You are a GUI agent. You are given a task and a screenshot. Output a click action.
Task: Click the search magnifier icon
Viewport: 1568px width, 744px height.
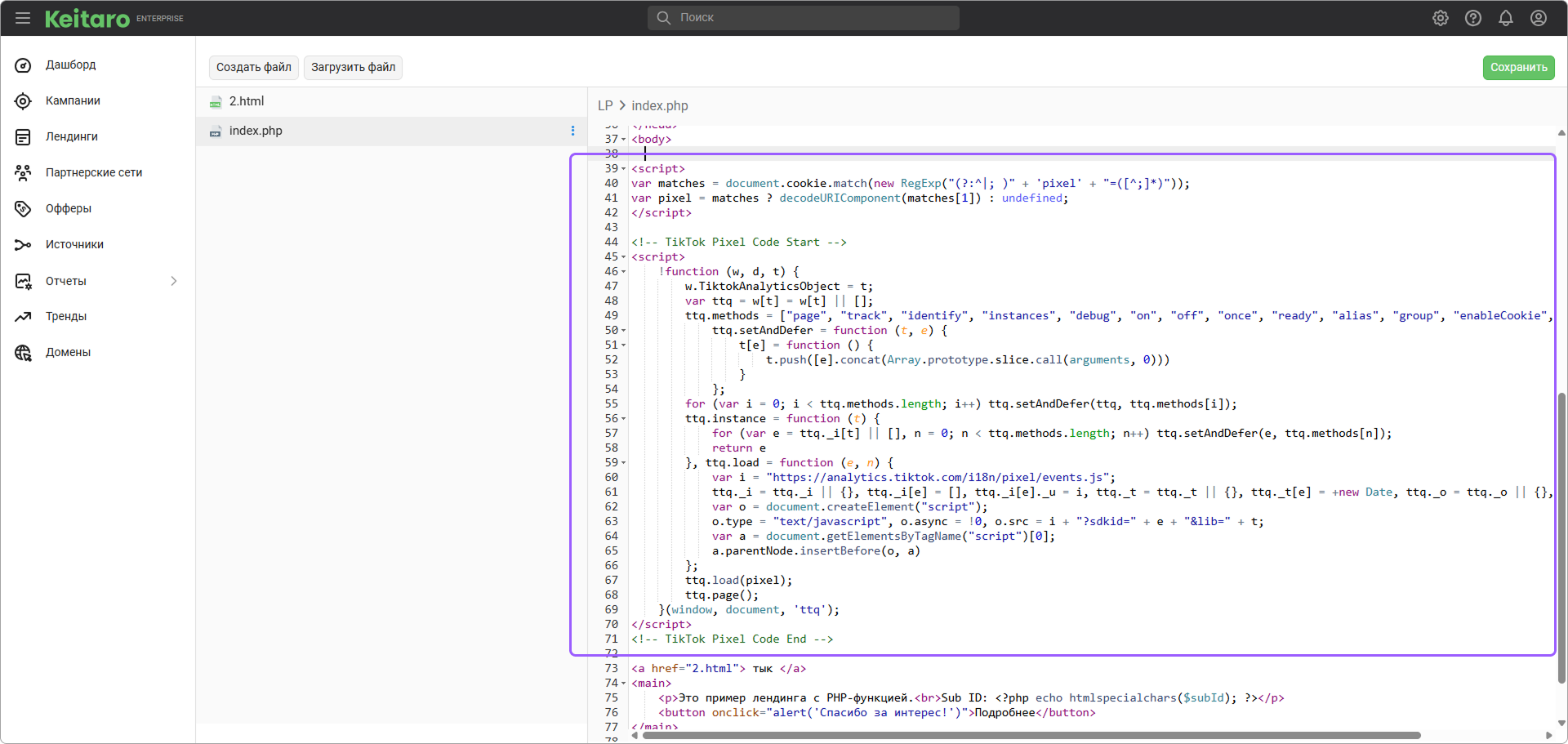(x=663, y=18)
